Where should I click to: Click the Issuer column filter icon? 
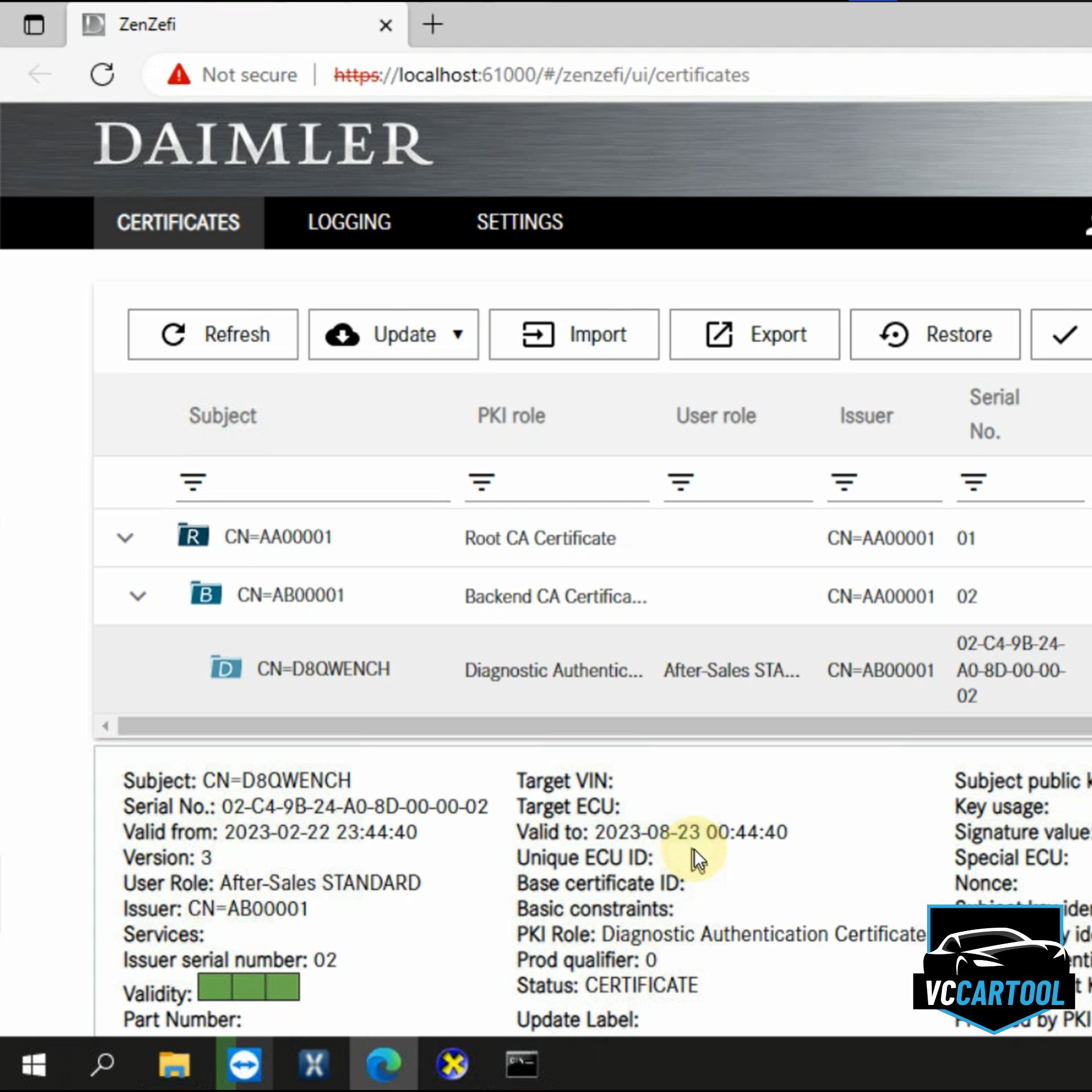tap(843, 482)
